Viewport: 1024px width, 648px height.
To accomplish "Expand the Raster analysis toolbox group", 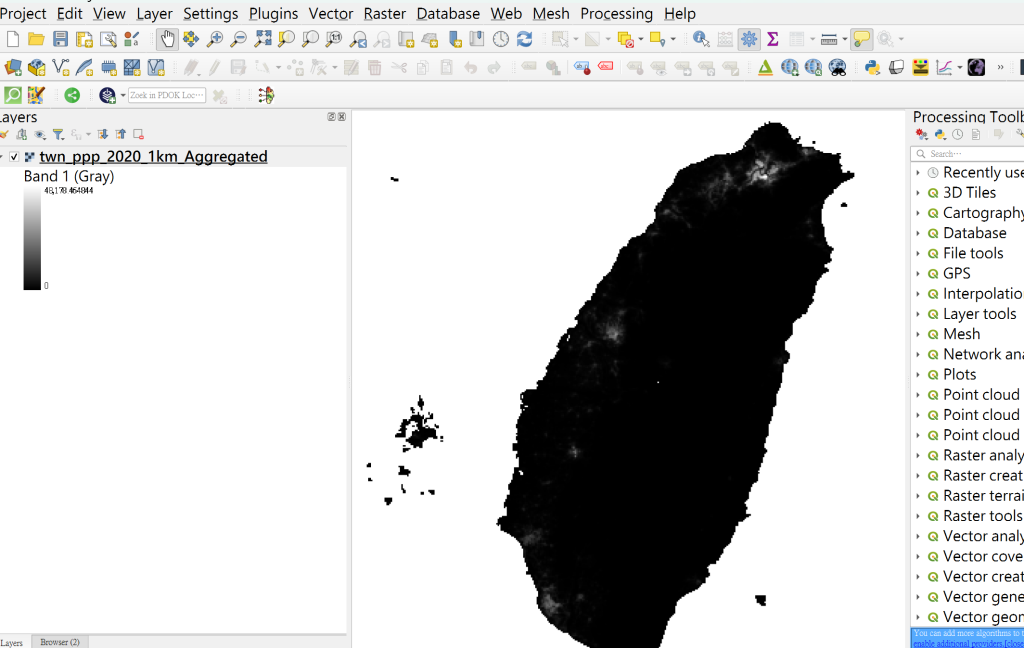I will pyautogui.click(x=918, y=455).
